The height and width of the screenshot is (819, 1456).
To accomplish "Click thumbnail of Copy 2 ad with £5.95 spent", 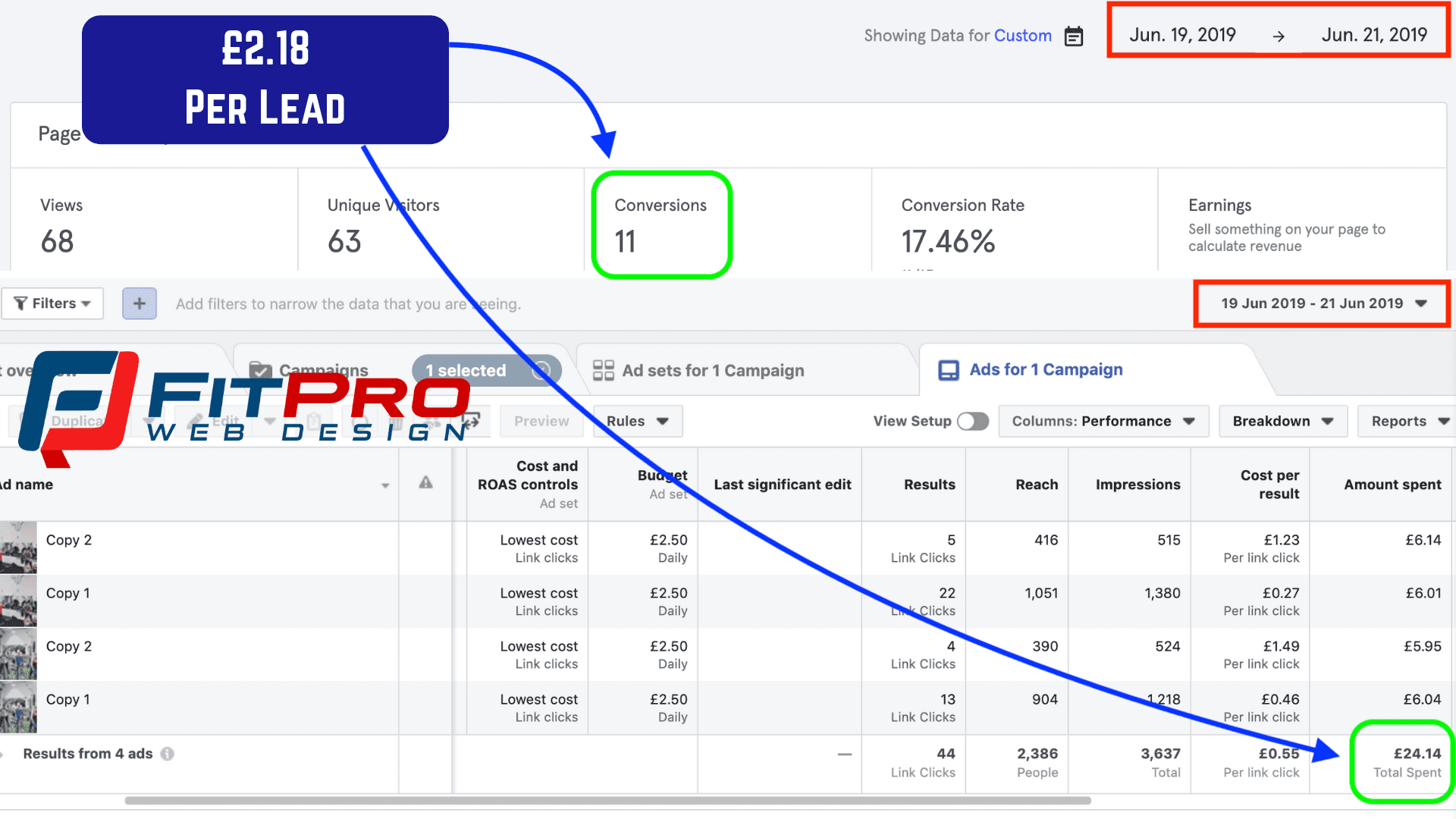I will (x=18, y=654).
